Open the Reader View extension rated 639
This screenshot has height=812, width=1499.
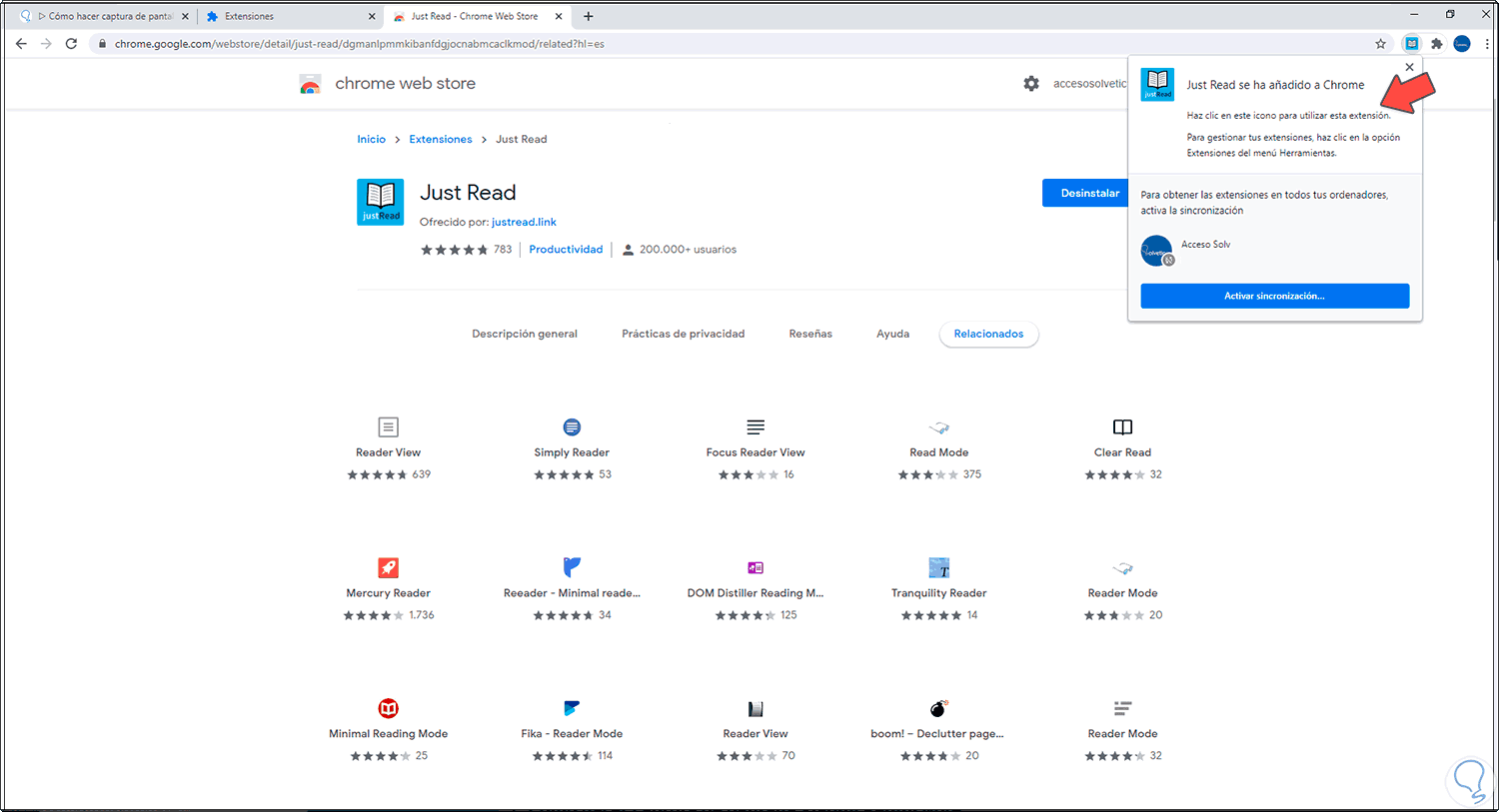389,427
